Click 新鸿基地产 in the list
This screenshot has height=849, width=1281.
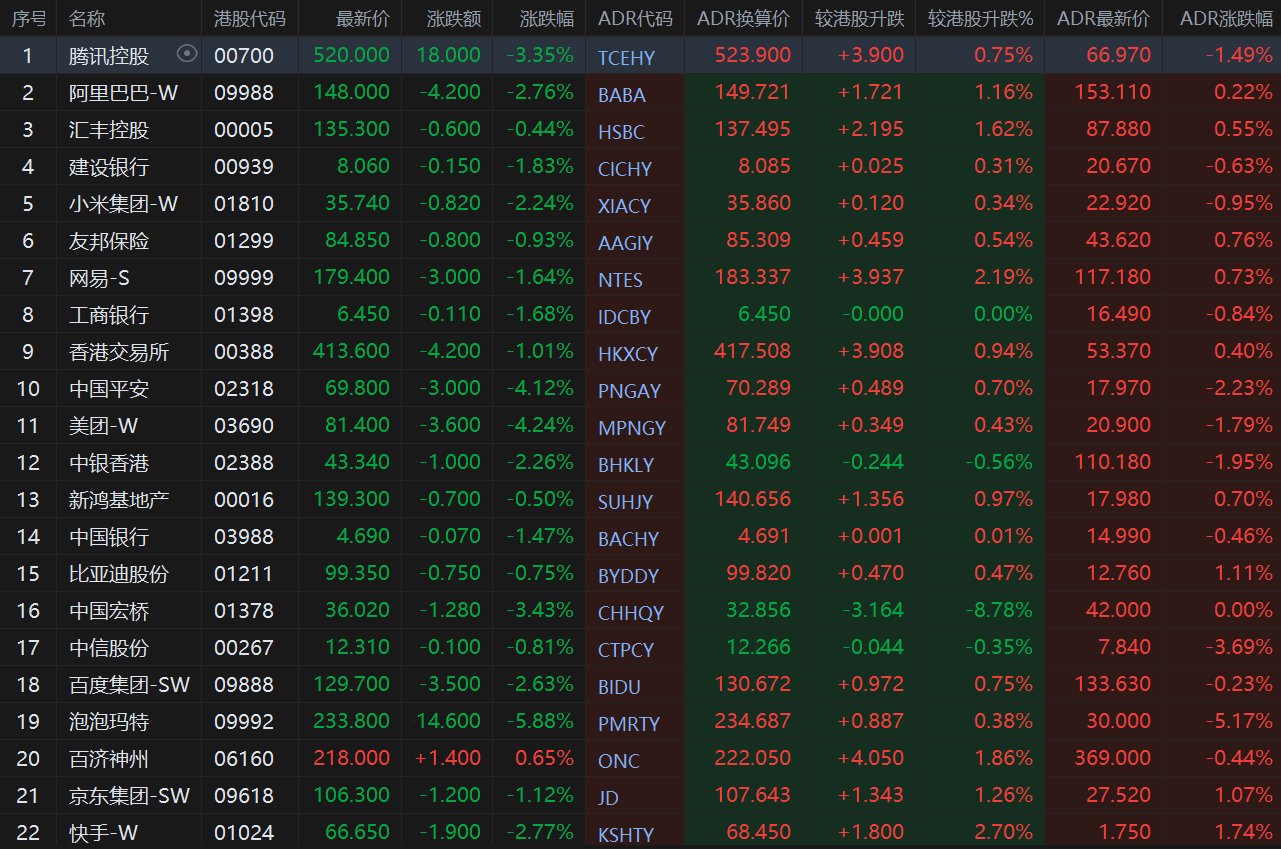coord(119,500)
